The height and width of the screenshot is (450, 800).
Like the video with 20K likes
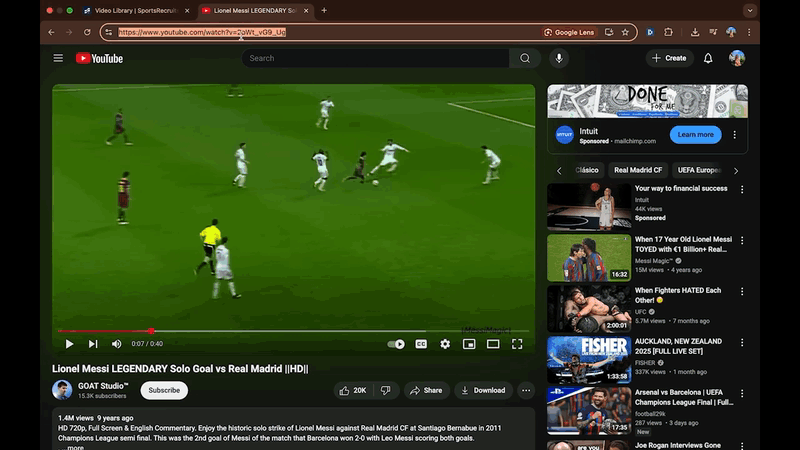(x=353, y=390)
